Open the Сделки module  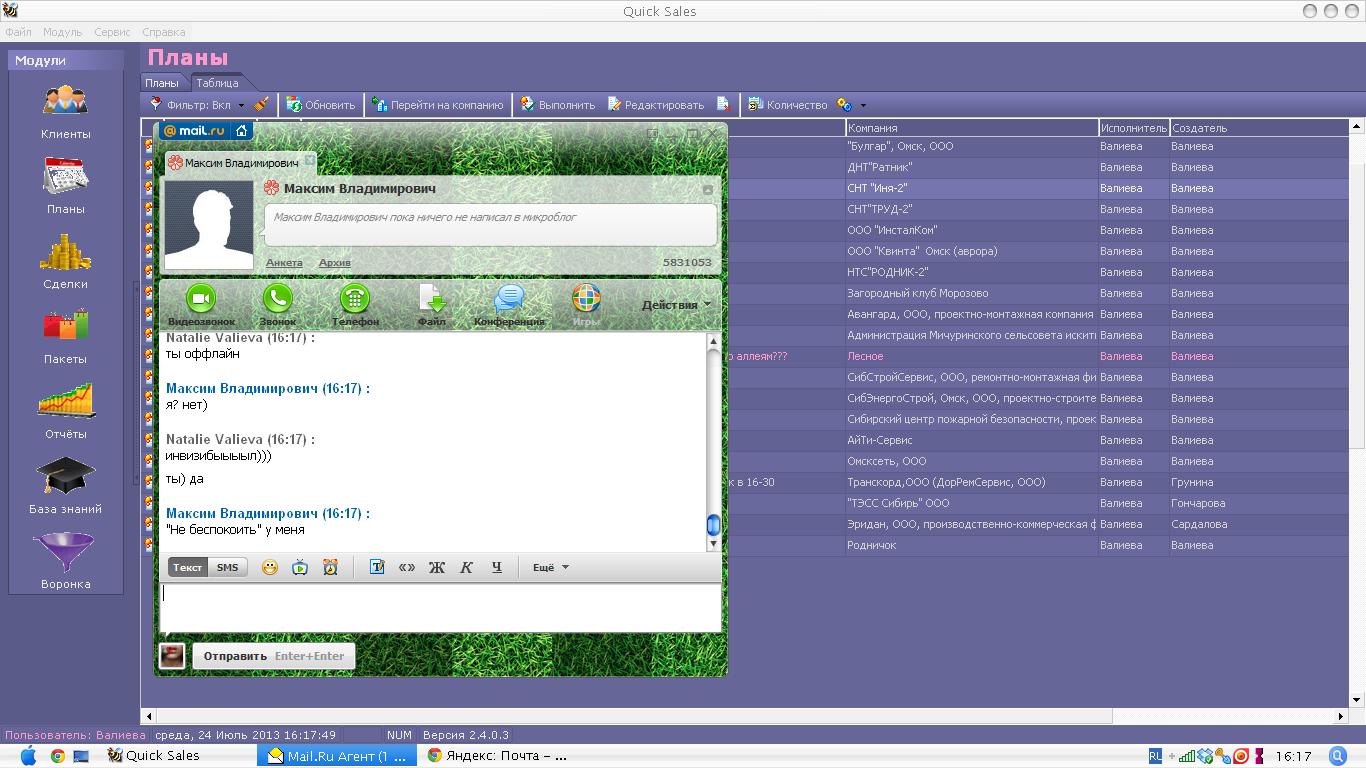tap(65, 262)
